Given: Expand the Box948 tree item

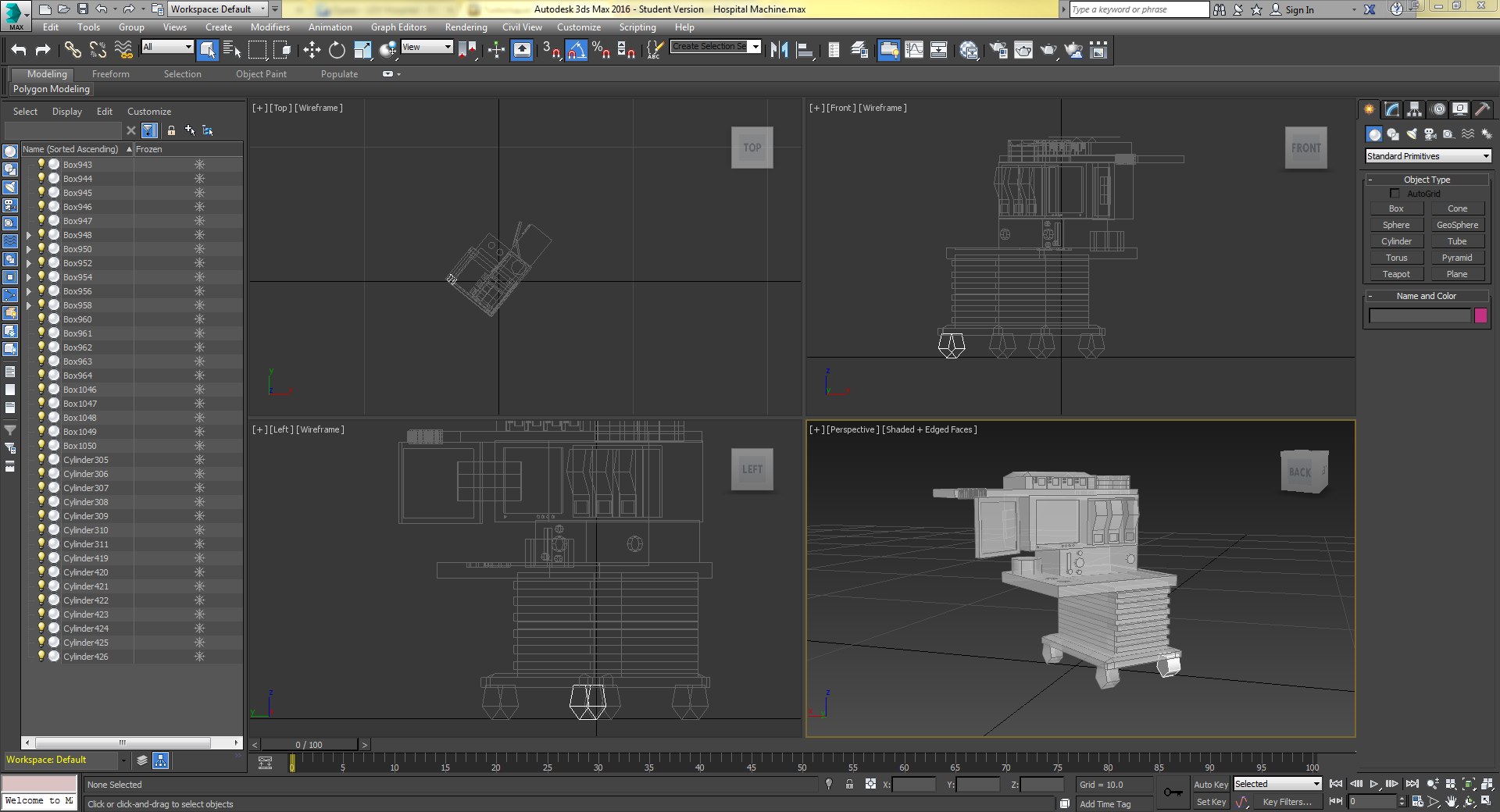Looking at the screenshot, I should (x=29, y=235).
